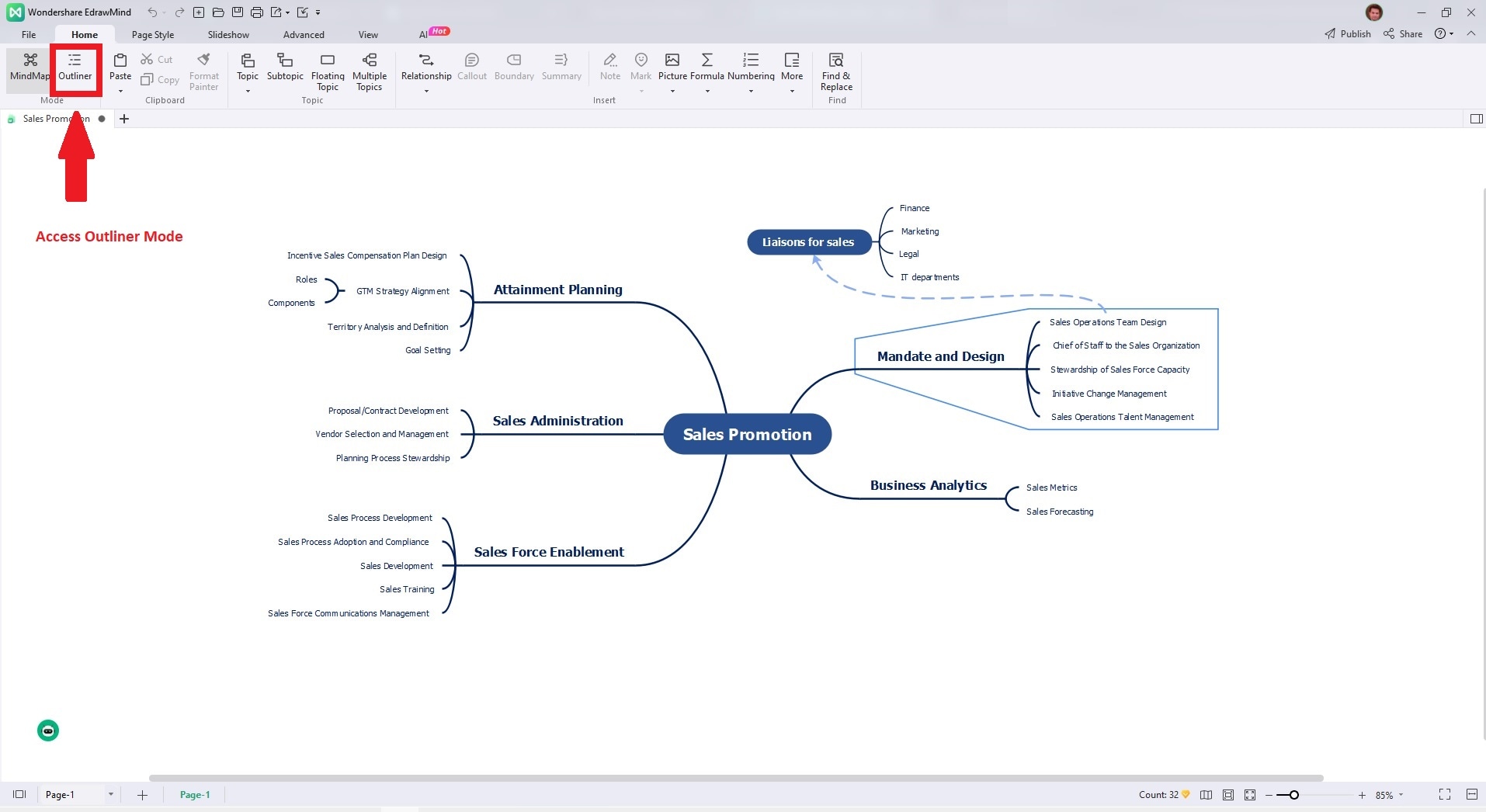Insert a Callout
The height and width of the screenshot is (812, 1486).
pos(472,67)
